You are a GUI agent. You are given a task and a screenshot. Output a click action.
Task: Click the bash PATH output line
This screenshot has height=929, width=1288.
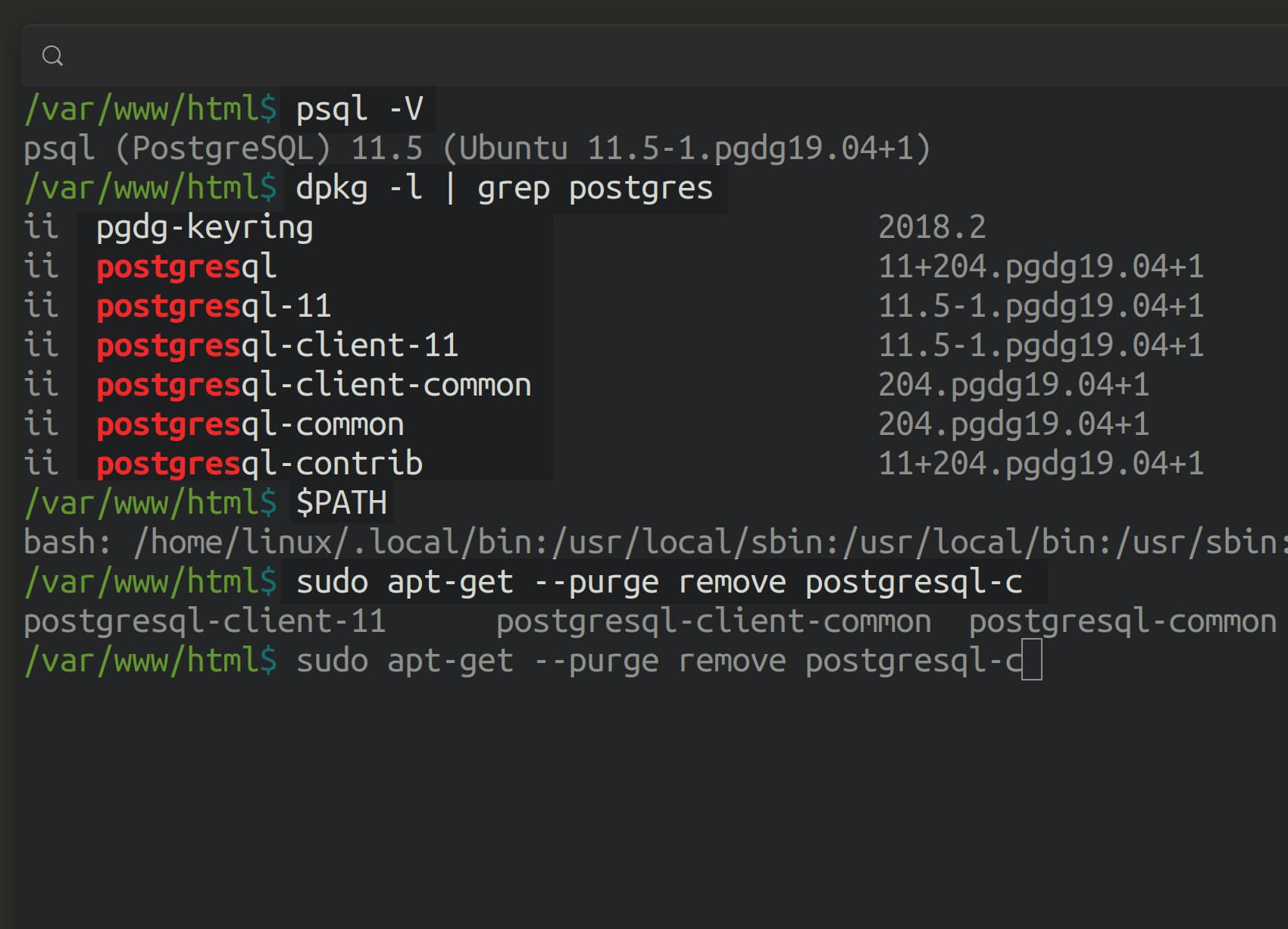tap(655, 543)
